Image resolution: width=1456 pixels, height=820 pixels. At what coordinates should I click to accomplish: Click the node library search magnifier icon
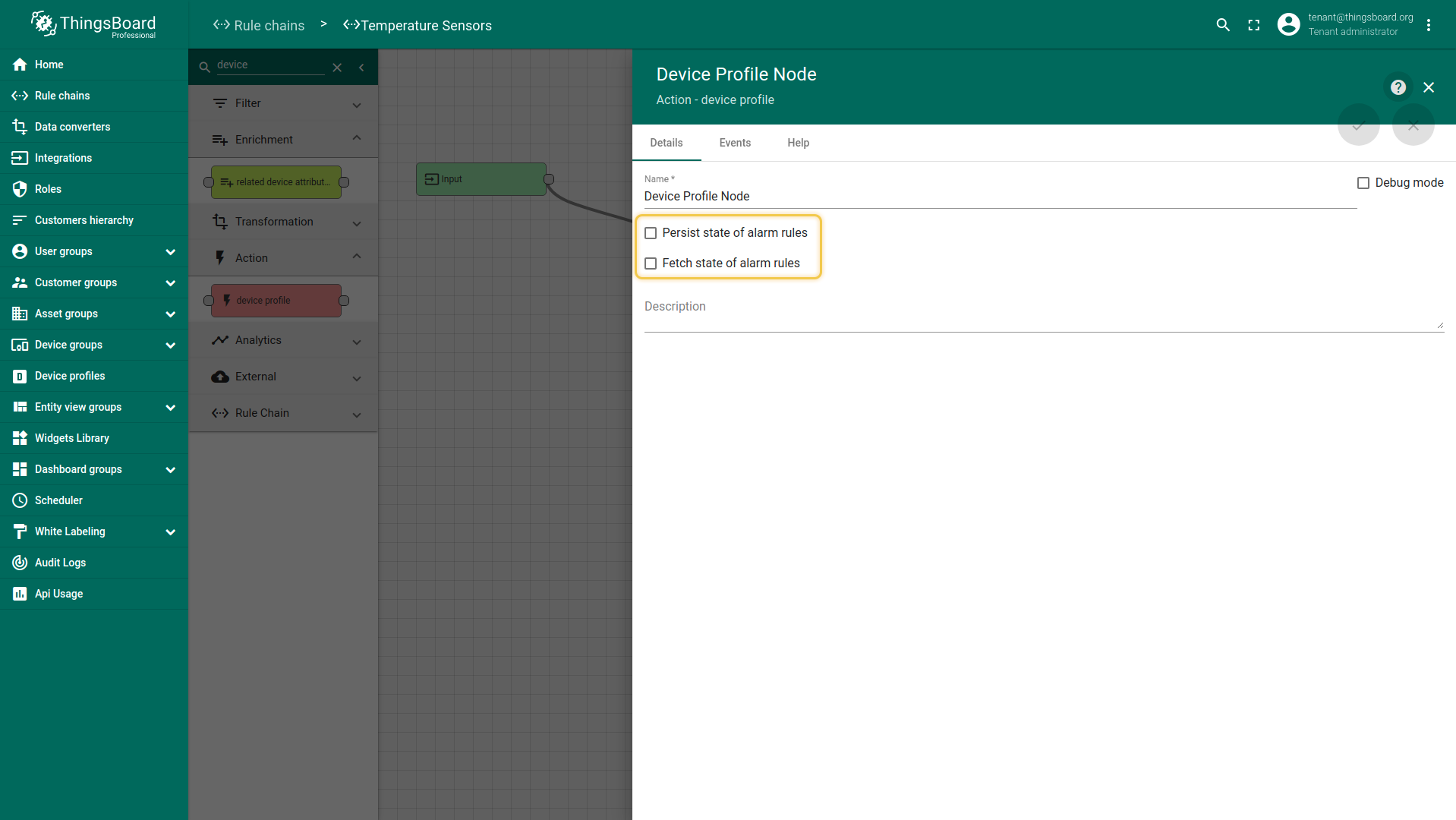tap(204, 68)
